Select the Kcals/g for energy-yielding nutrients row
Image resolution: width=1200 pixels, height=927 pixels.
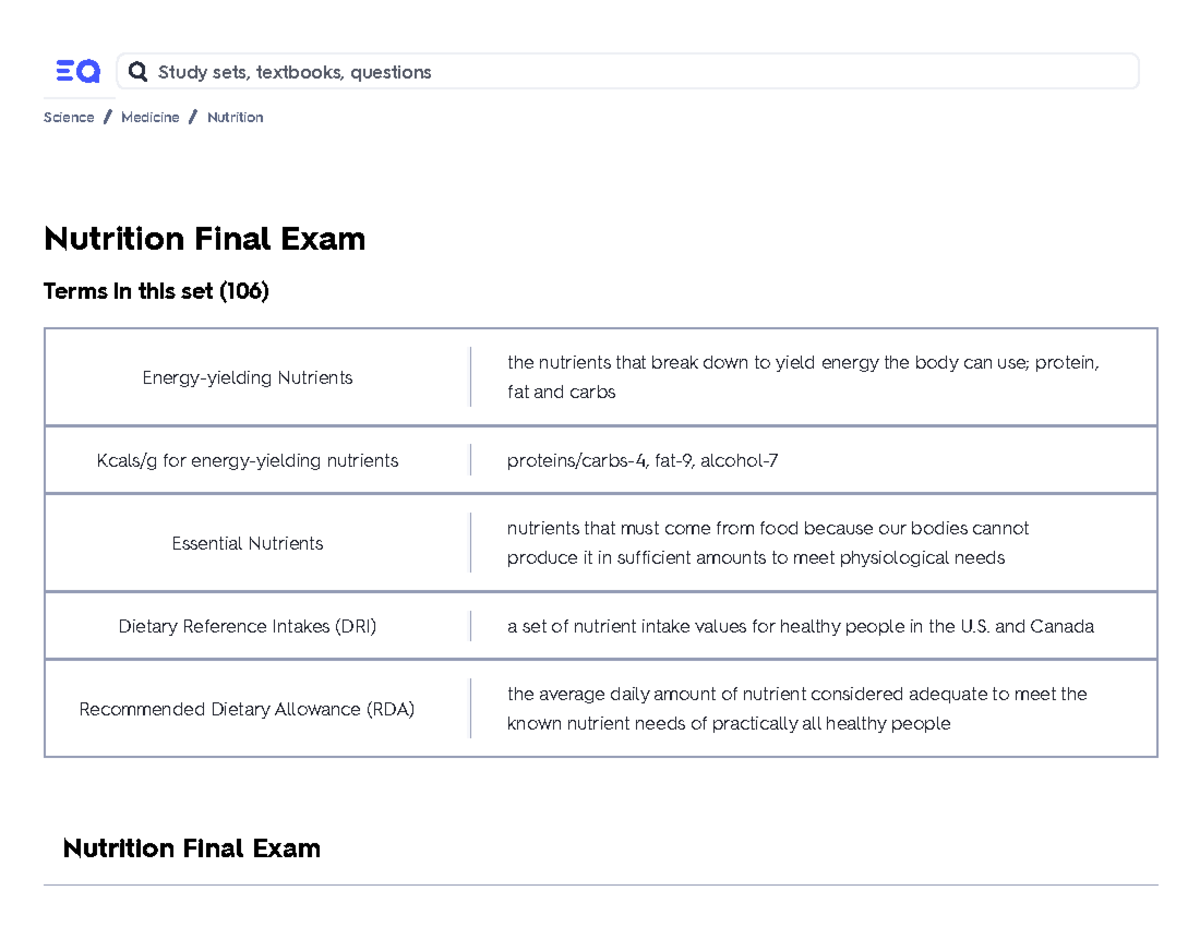coord(247,460)
